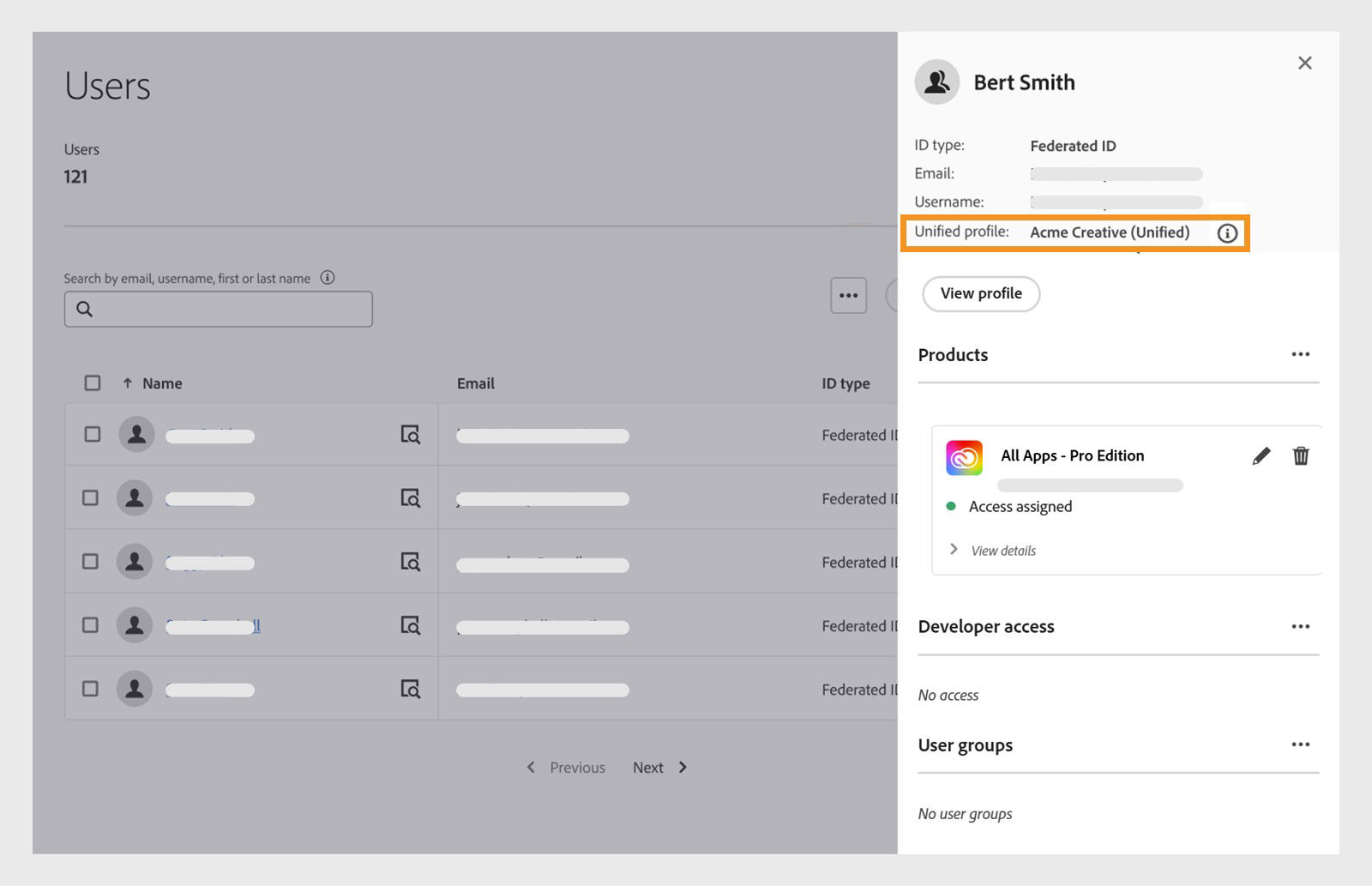Close the Bert Smith details panel
The height and width of the screenshot is (886, 1372).
[1304, 63]
